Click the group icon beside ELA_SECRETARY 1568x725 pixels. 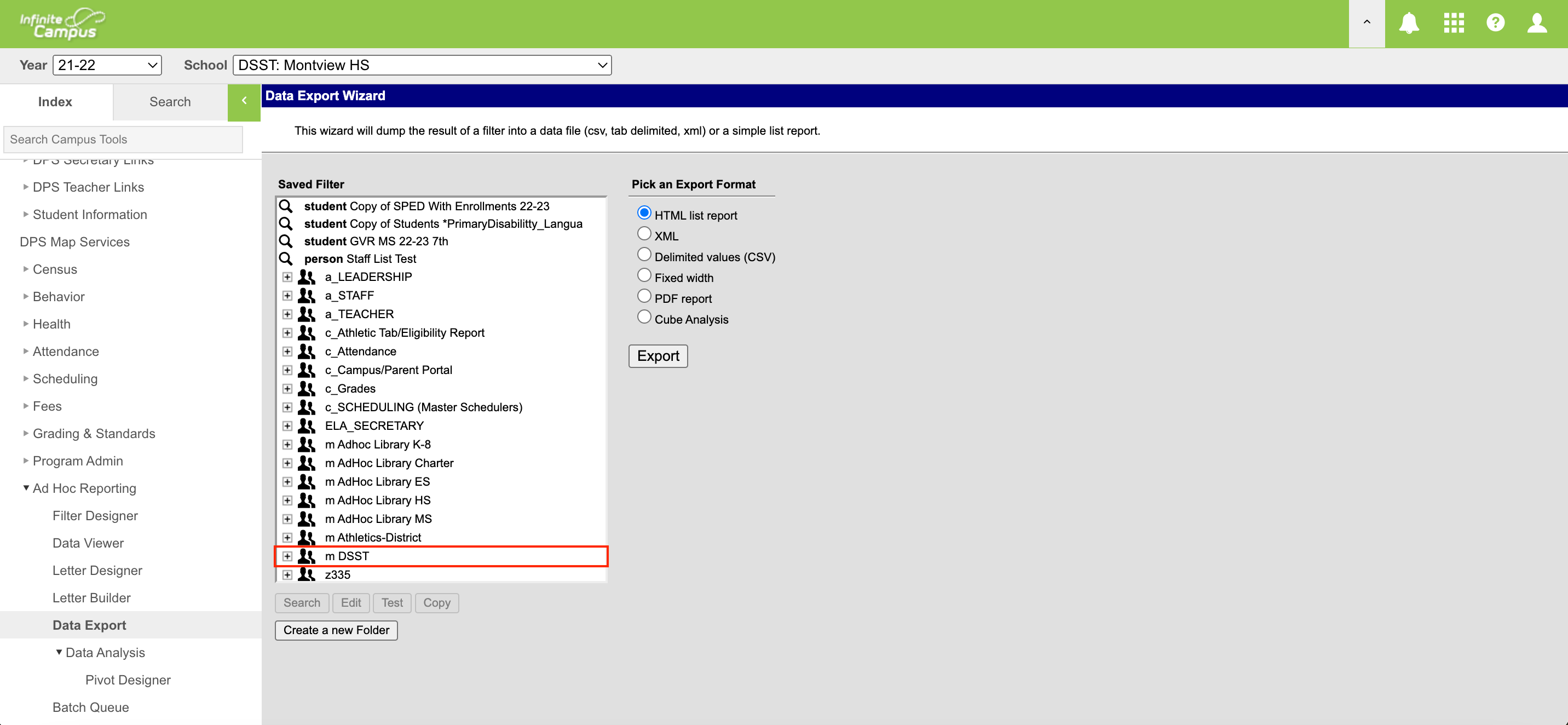(307, 426)
